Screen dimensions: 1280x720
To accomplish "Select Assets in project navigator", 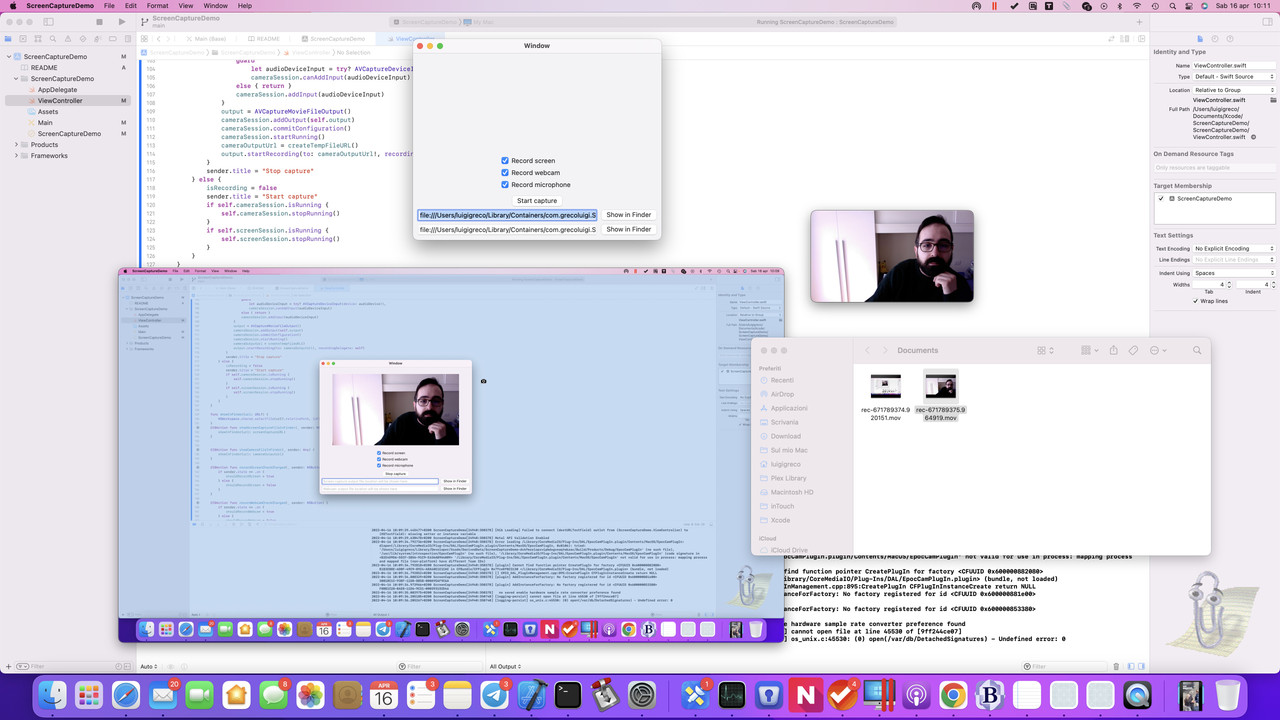I will pyautogui.click(x=48, y=112).
